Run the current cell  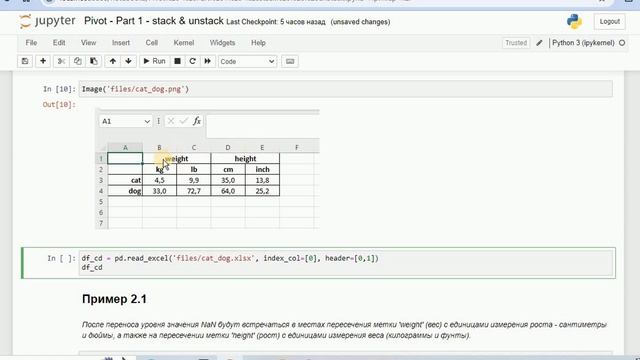point(154,61)
